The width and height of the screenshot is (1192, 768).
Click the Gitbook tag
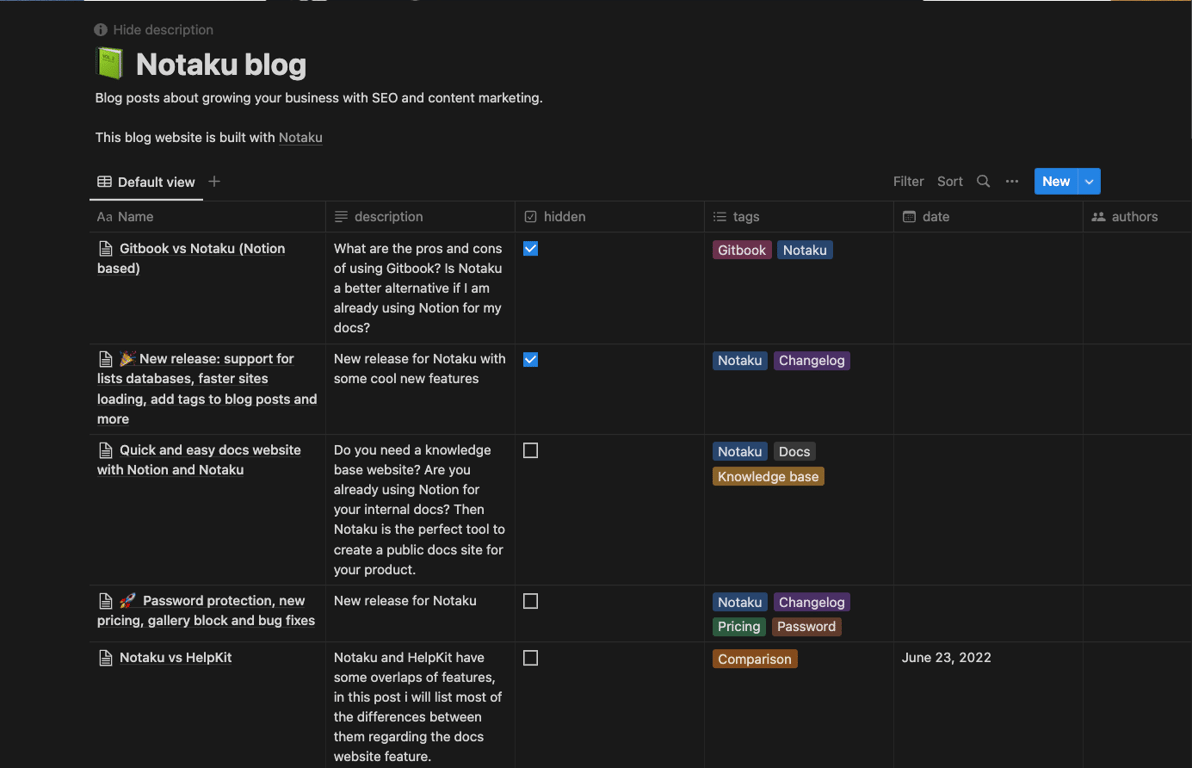tap(742, 250)
